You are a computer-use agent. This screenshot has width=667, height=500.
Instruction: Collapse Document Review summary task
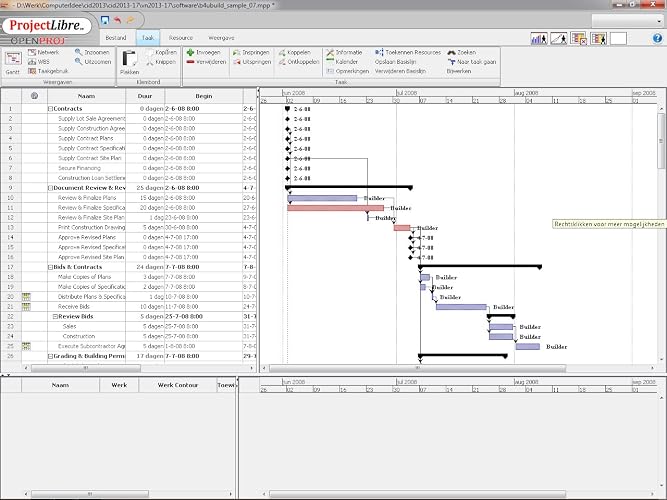(50, 188)
